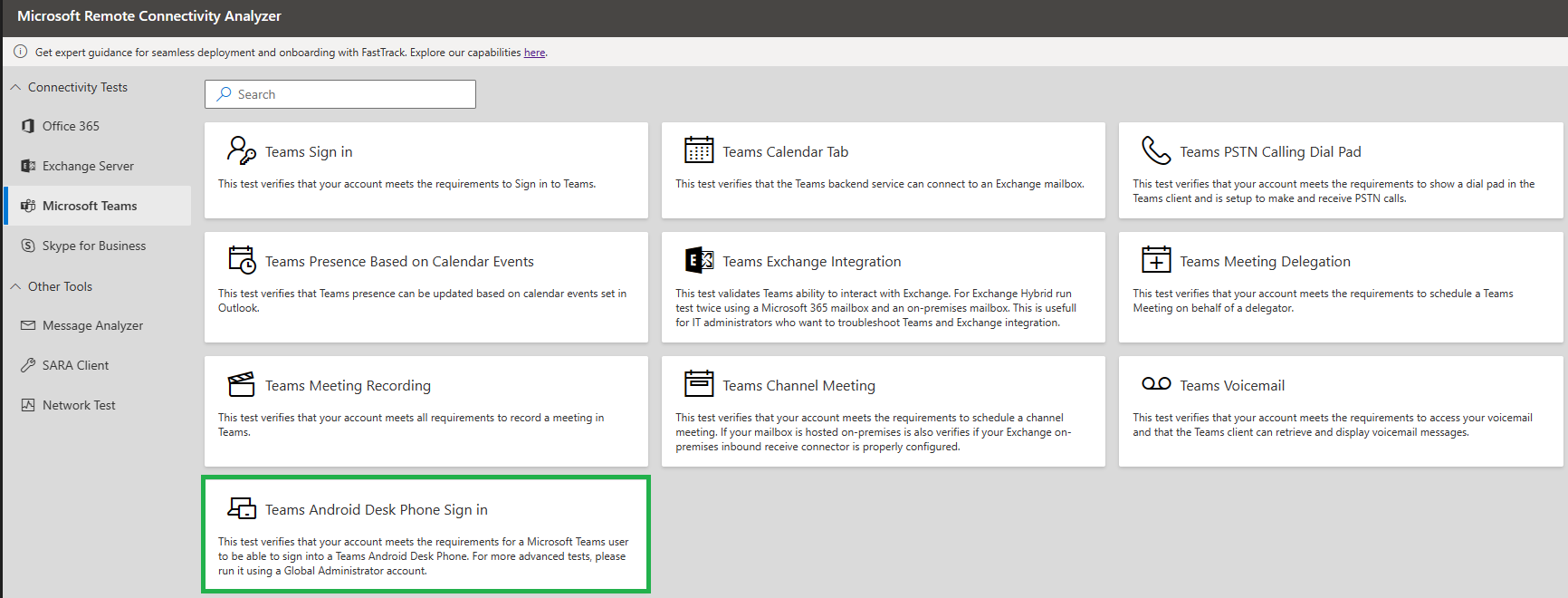Click the Teams Voicemail icon
Screen dimensions: 1568x598
1156,384
